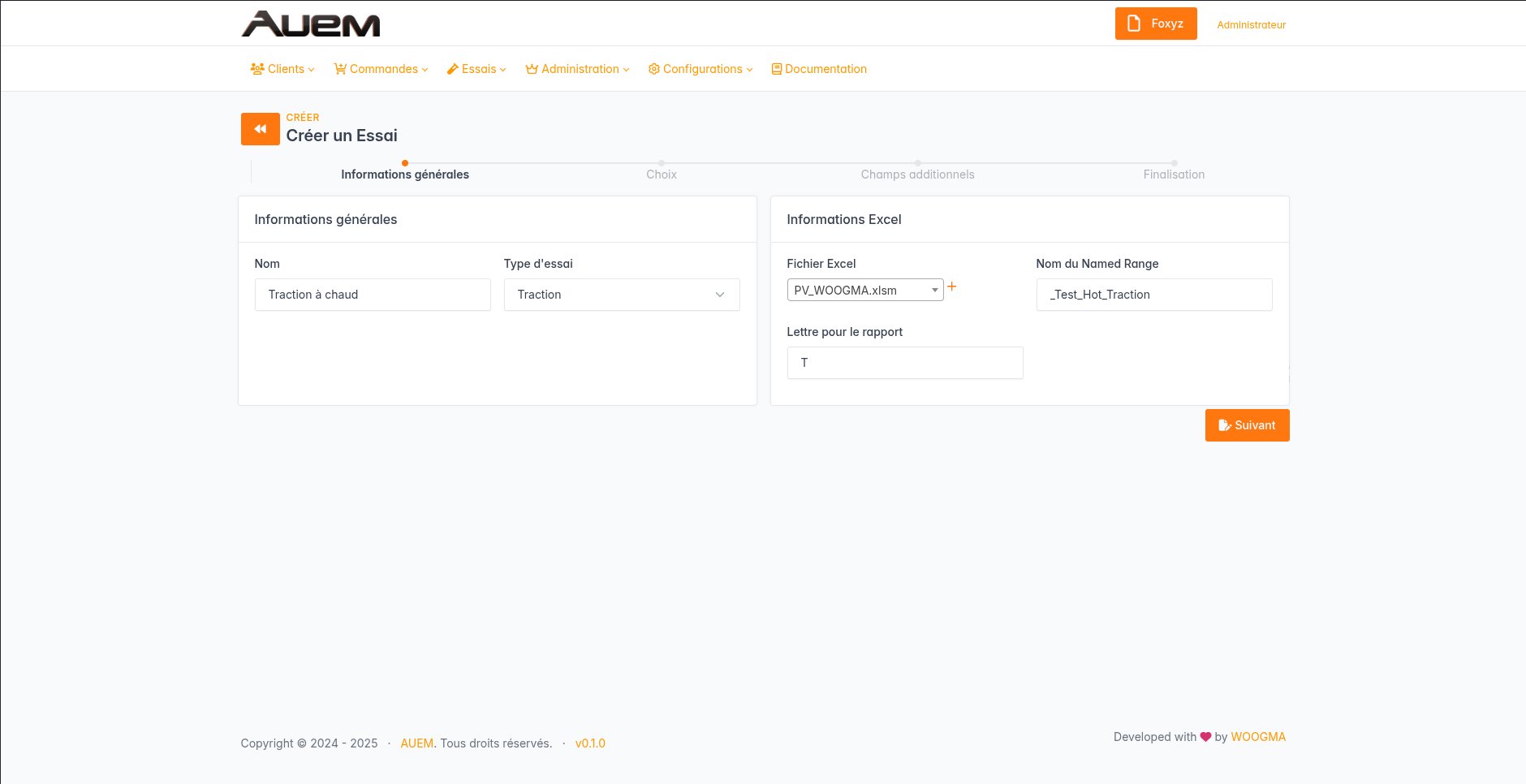
Task: Click the Clients people icon
Action: pos(257,69)
